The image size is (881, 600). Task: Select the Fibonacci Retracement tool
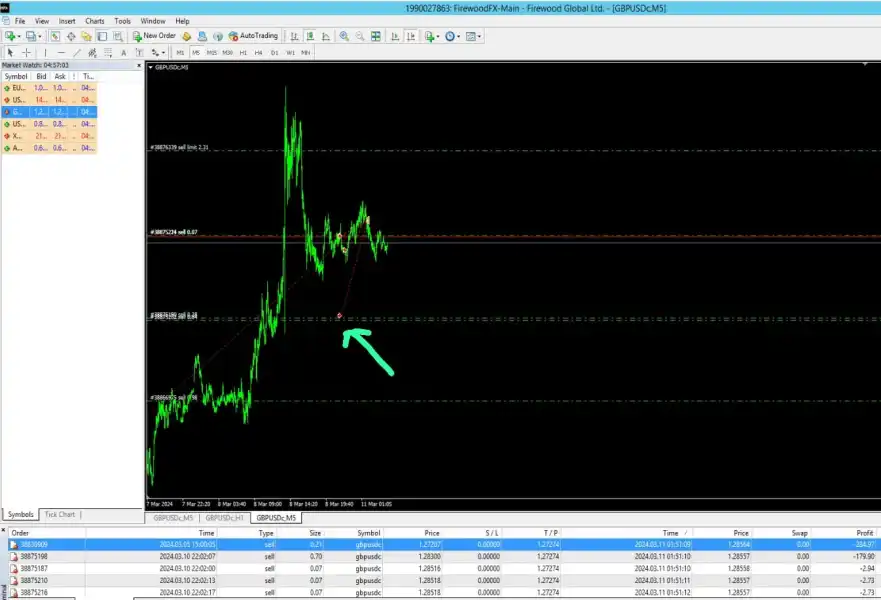108,52
